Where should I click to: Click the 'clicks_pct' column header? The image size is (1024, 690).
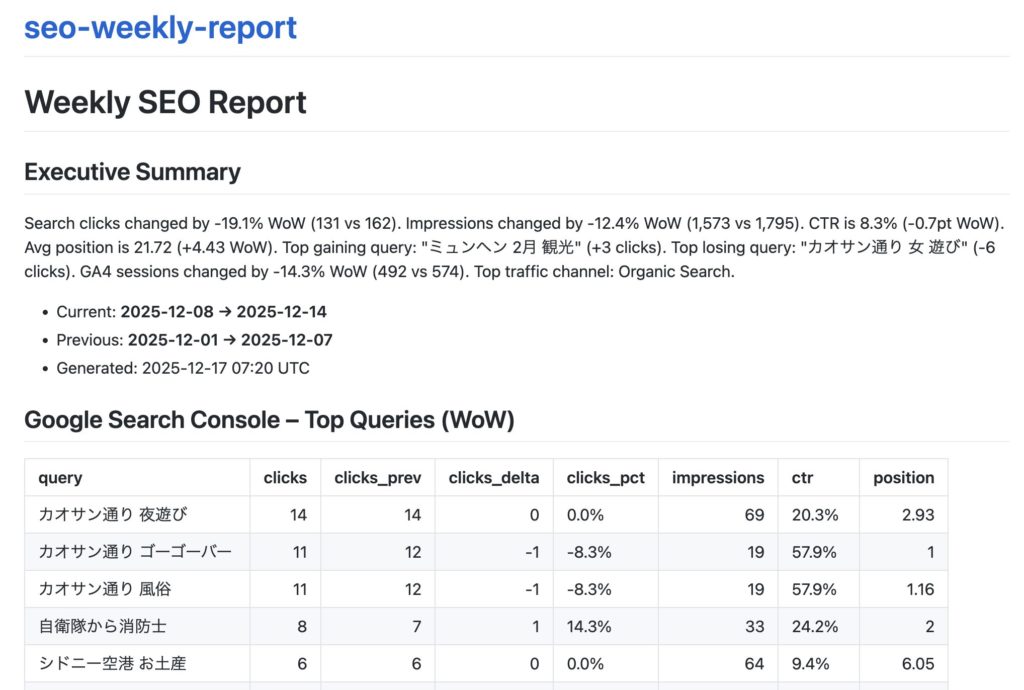[605, 478]
